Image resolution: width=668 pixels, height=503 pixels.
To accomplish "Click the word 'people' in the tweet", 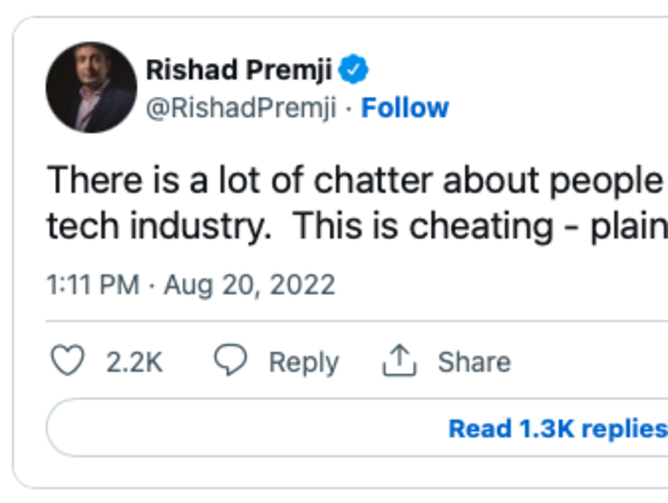I will [x=606, y=181].
